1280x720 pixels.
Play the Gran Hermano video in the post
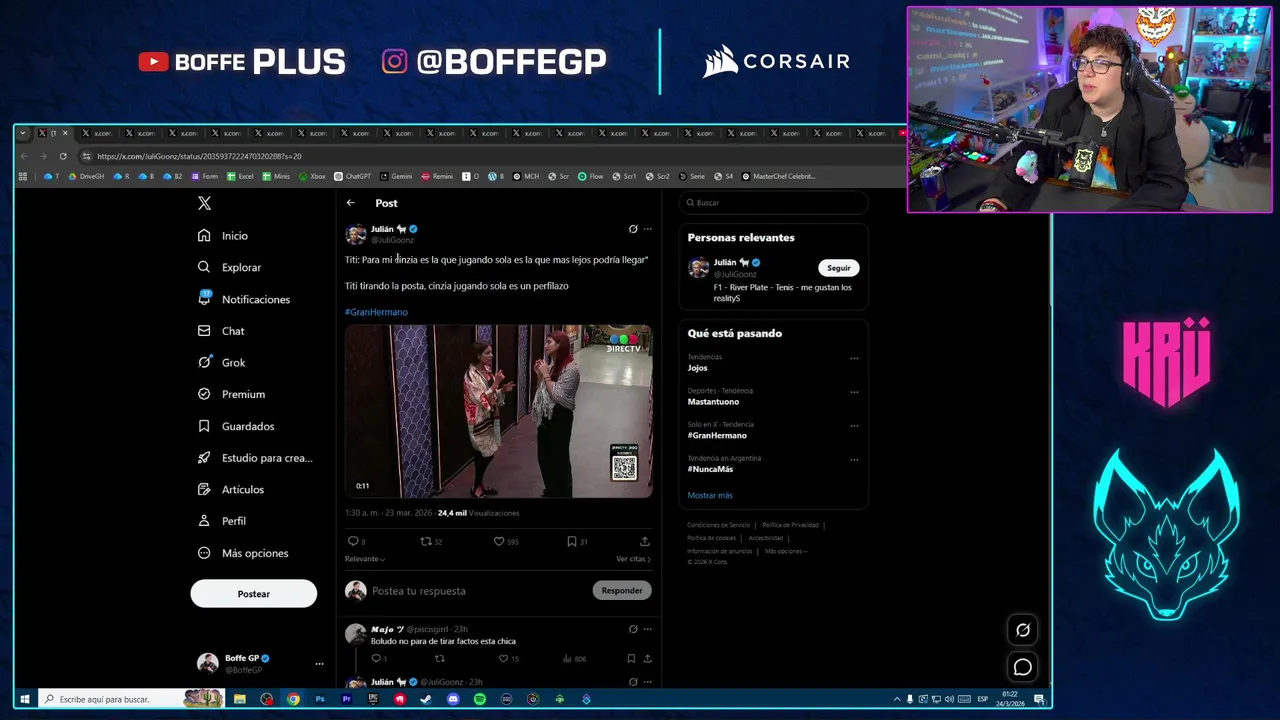(x=499, y=411)
